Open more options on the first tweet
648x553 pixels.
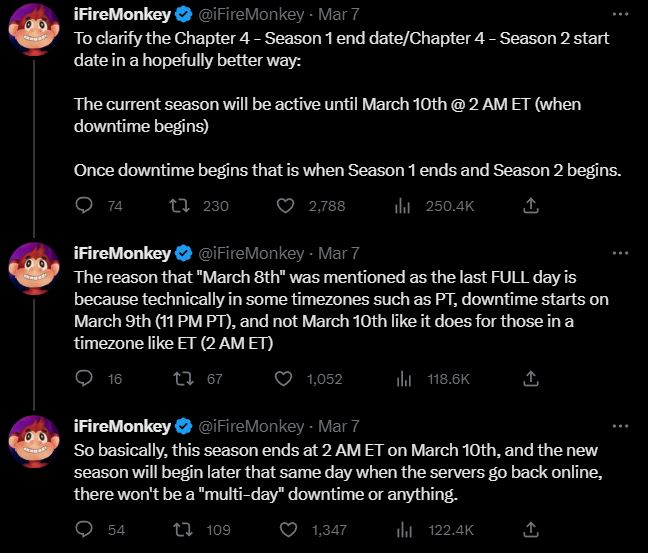(x=620, y=14)
